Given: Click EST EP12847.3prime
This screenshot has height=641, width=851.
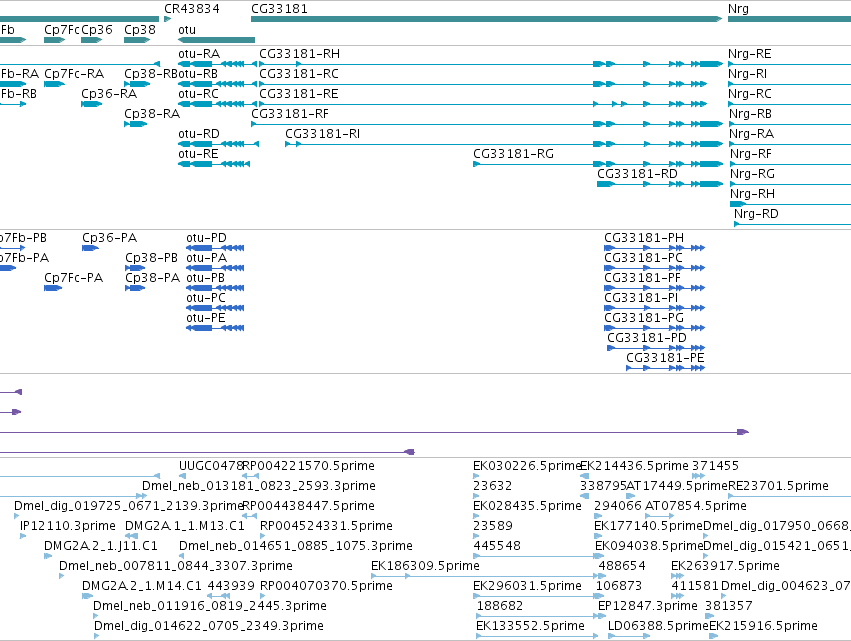Looking at the screenshot, I should 647,606.
